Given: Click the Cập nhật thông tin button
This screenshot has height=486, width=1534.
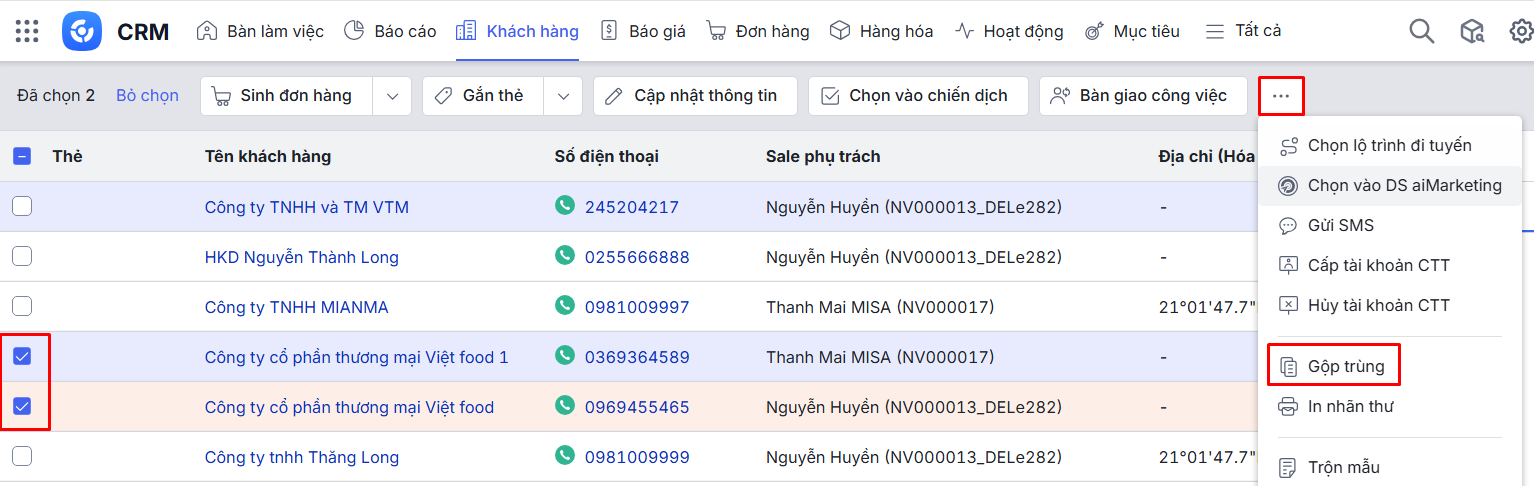Looking at the screenshot, I should click(x=695, y=96).
